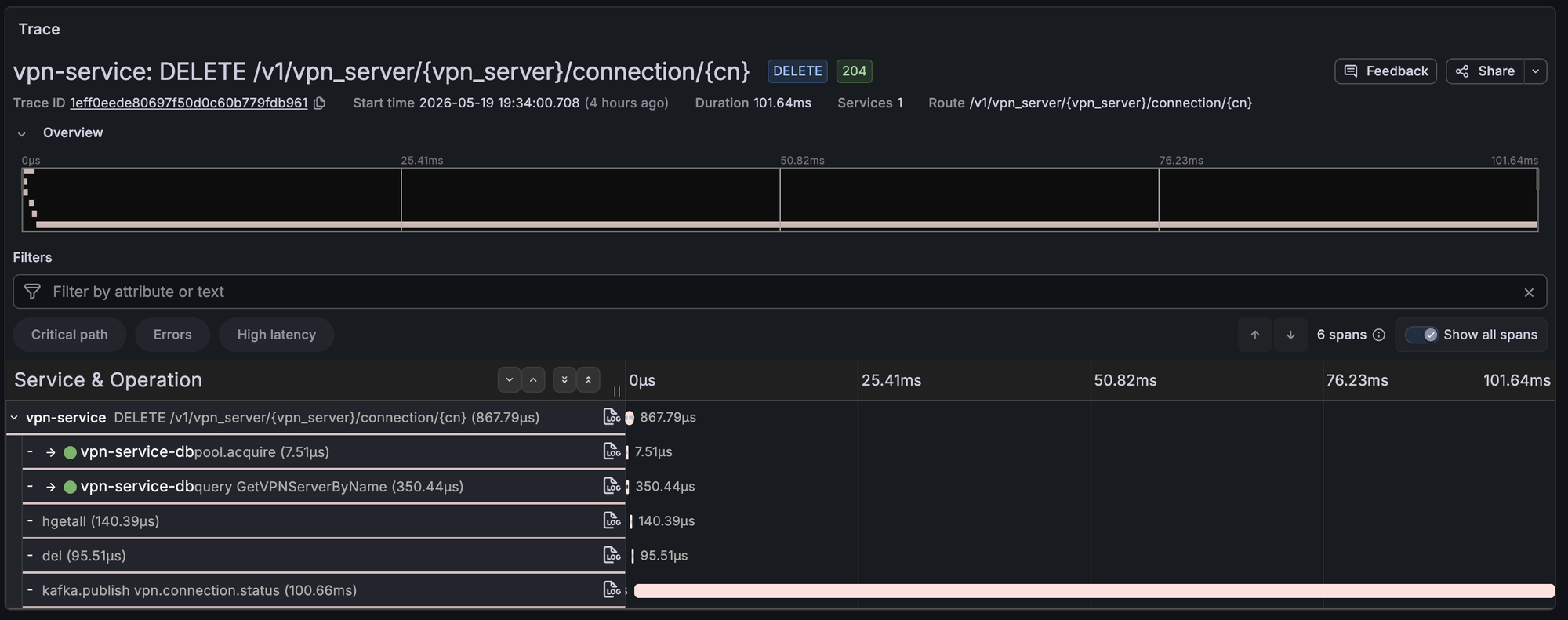Focus the Filter by attribute or text field

tap(779, 292)
